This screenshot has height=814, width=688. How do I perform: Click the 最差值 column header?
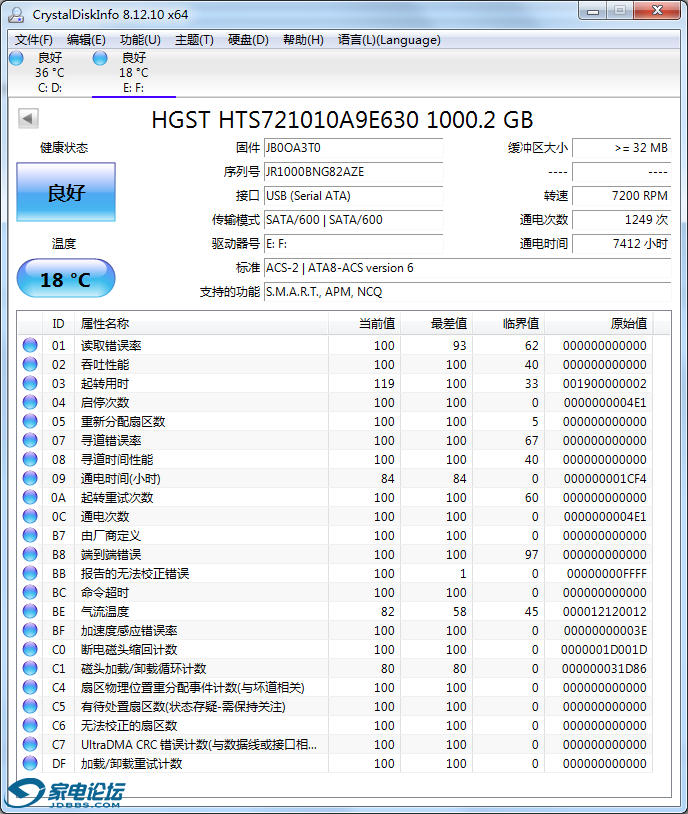(x=437, y=324)
